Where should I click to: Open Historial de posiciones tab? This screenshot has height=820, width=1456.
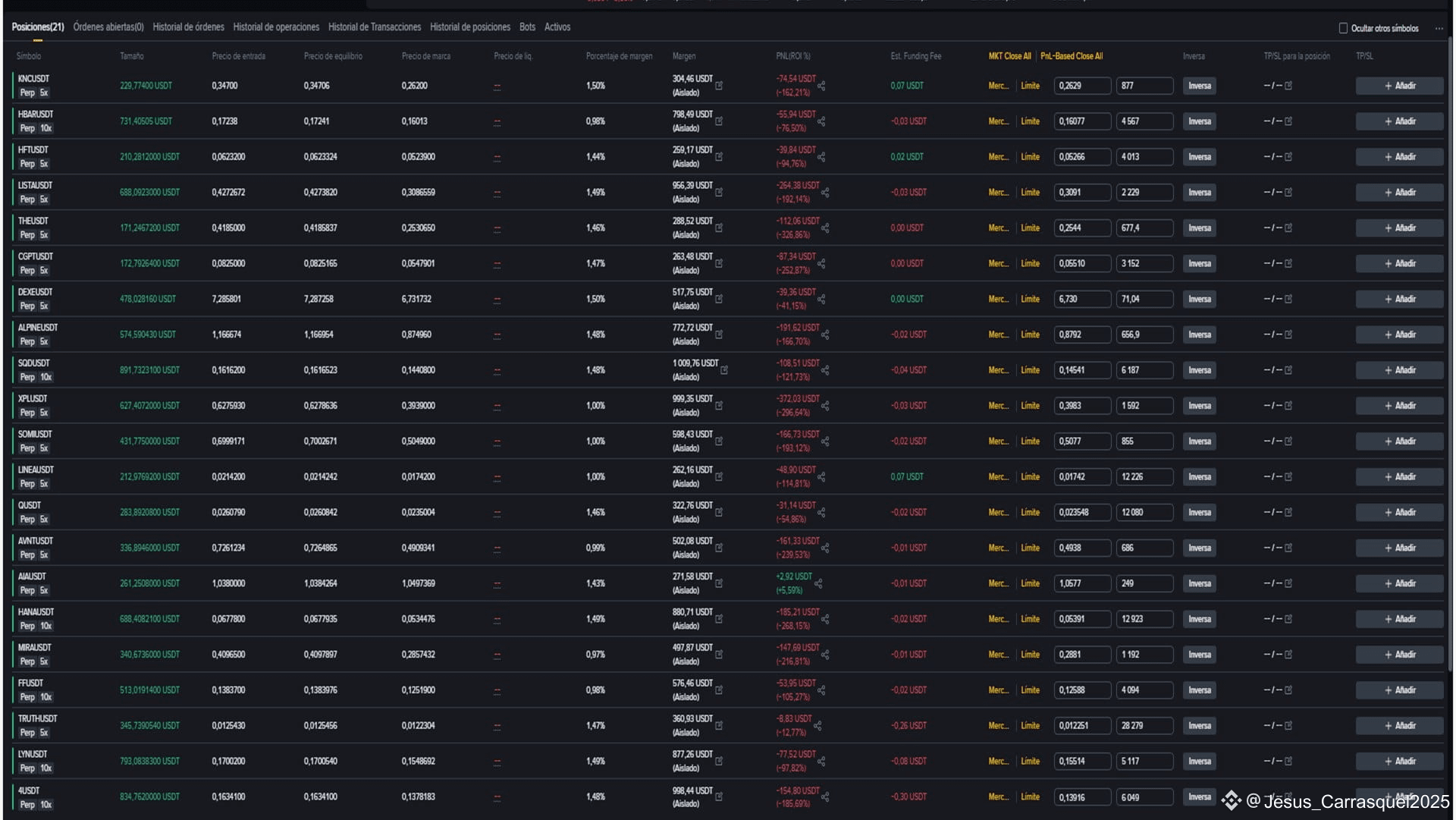point(470,27)
